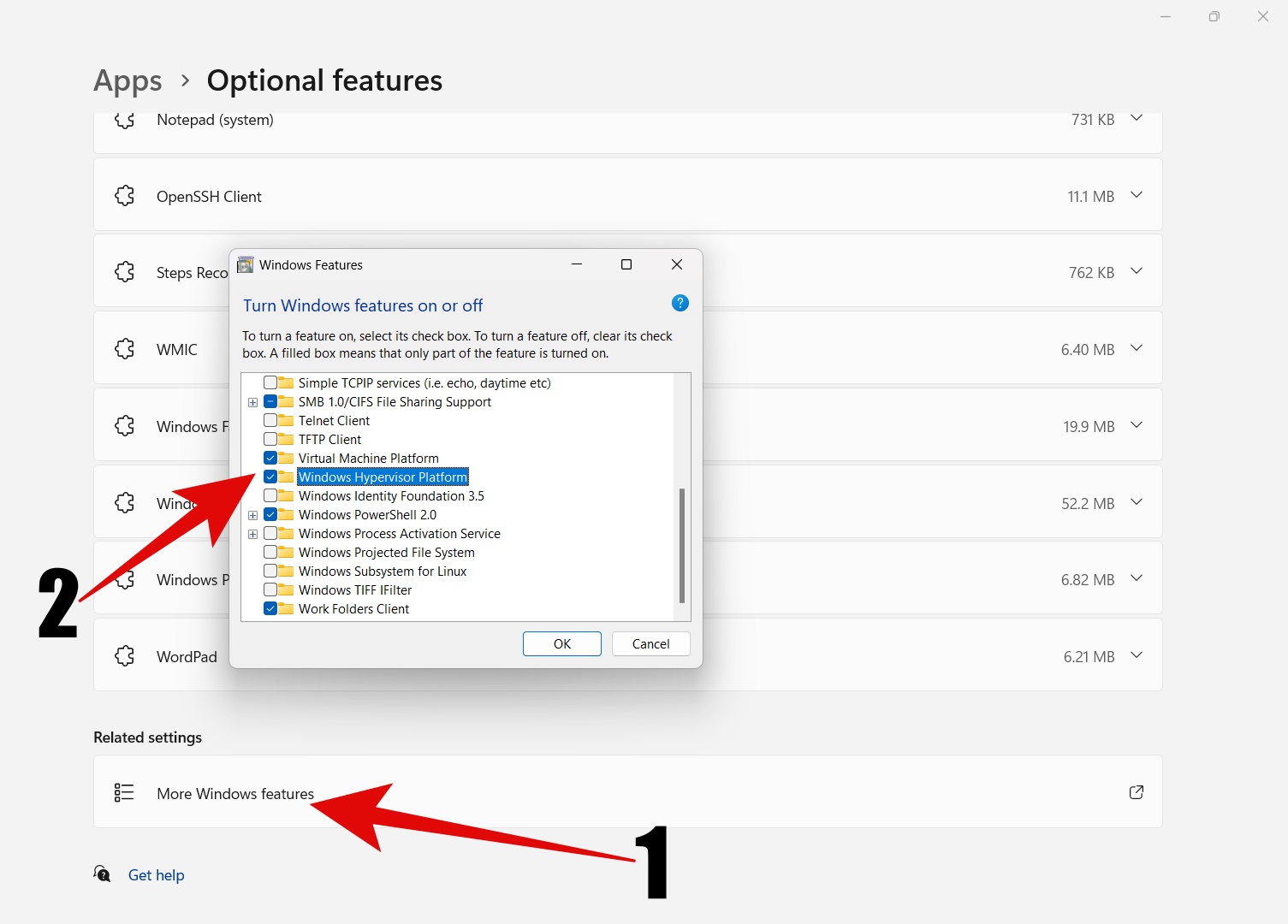Click the folder icon beside Windows PowerShell 2.0
Image resolution: width=1288 pixels, height=924 pixels.
coord(286,514)
